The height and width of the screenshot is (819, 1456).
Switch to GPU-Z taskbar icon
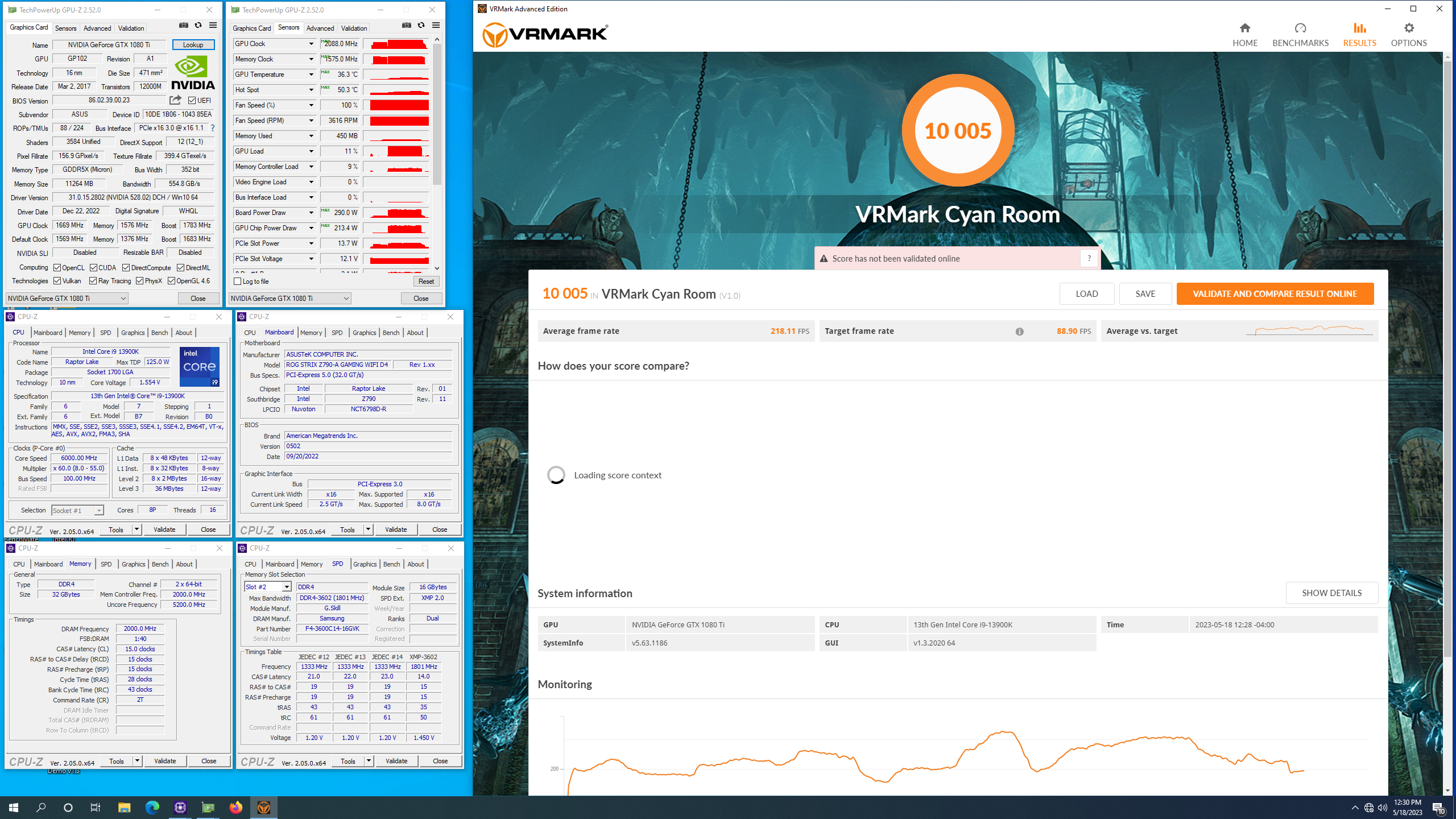(208, 807)
